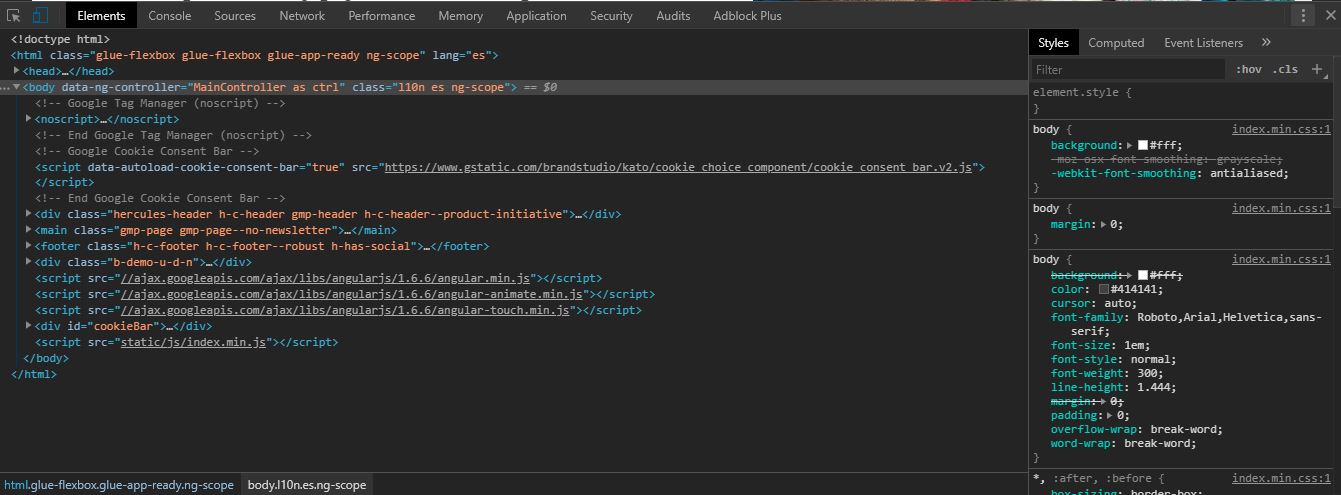Open the Security tab
This screenshot has width=1341, height=495.
coord(611,16)
